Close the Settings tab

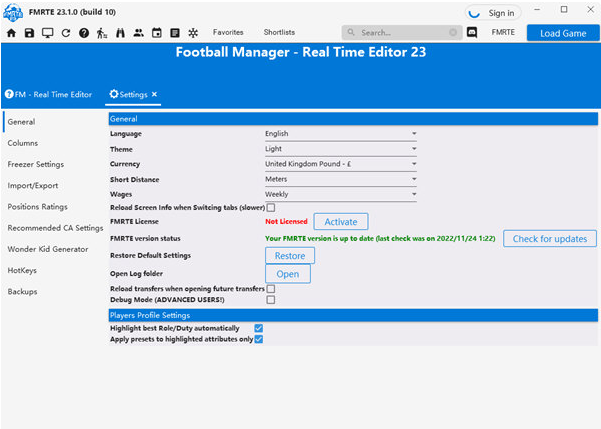pos(155,94)
